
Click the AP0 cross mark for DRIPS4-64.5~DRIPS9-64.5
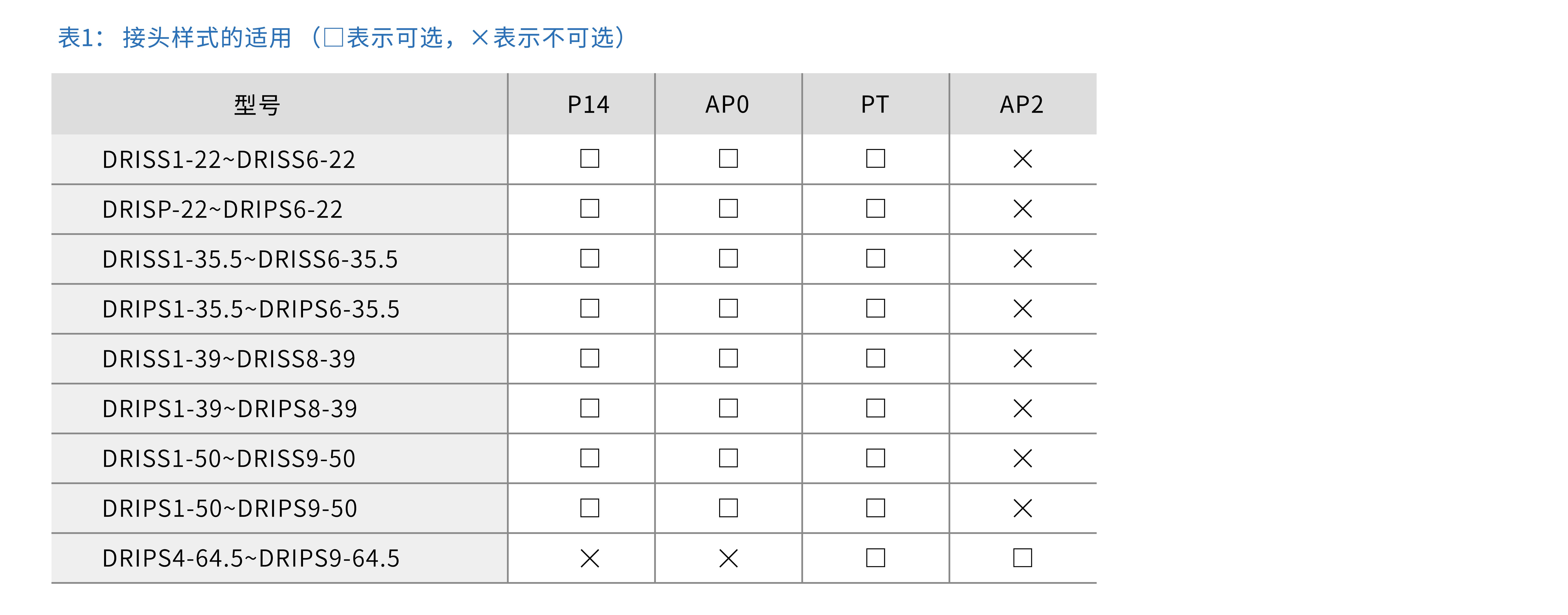pyautogui.click(x=728, y=558)
